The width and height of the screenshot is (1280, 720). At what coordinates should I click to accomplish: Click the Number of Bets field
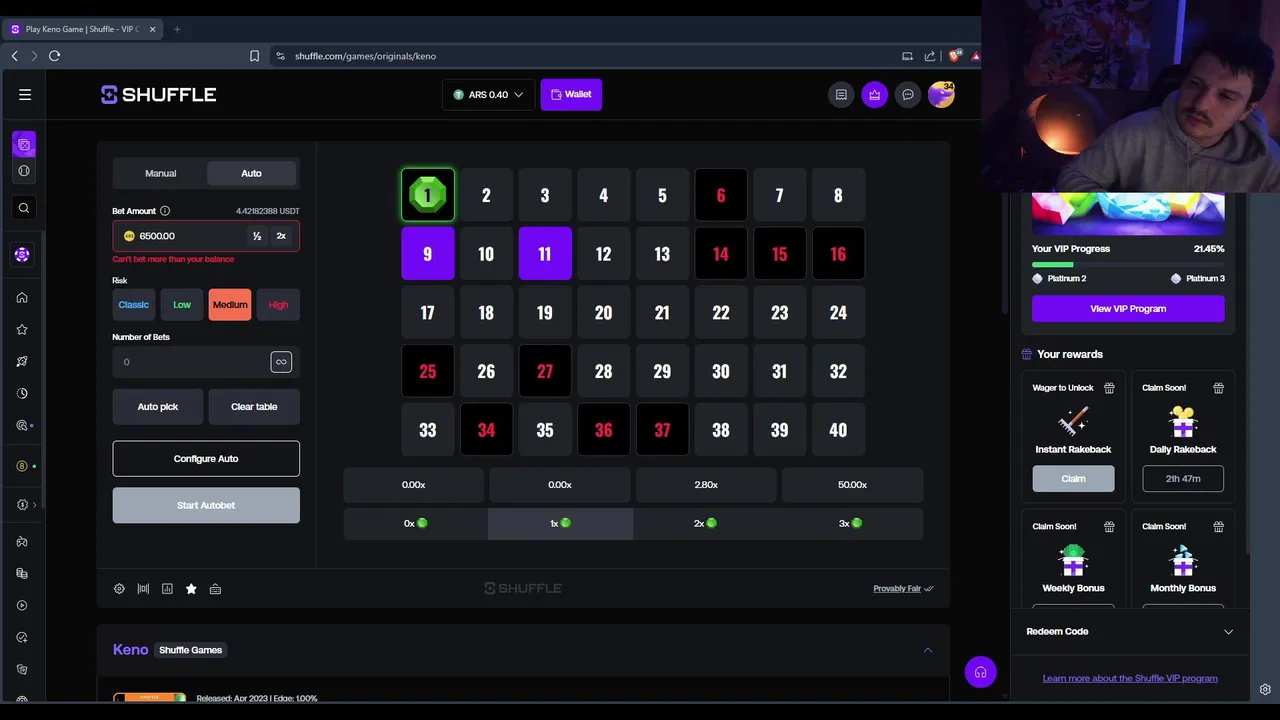pos(190,362)
